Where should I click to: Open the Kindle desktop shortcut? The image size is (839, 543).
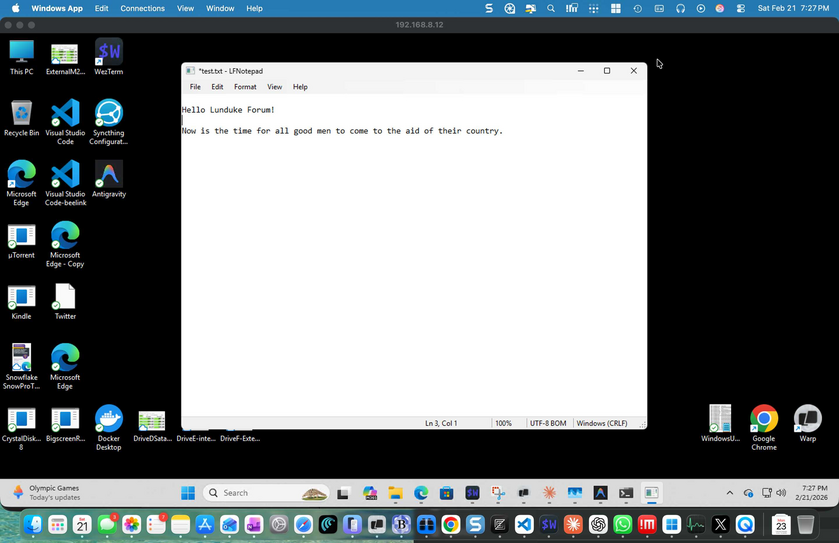point(21,297)
